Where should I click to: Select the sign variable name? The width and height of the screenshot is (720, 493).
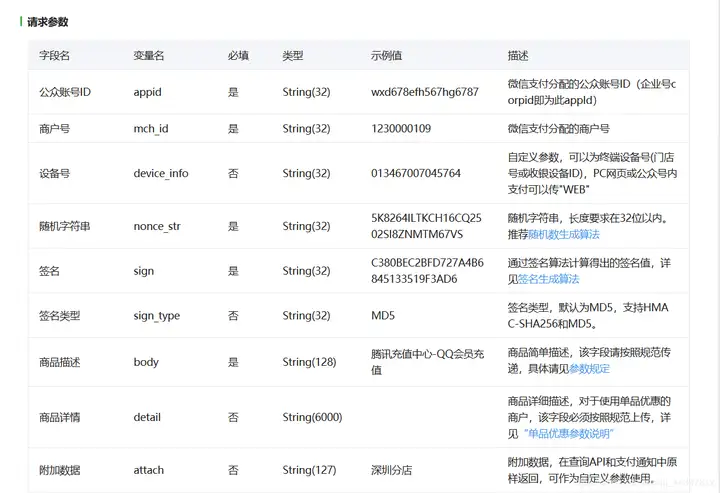tap(143, 271)
